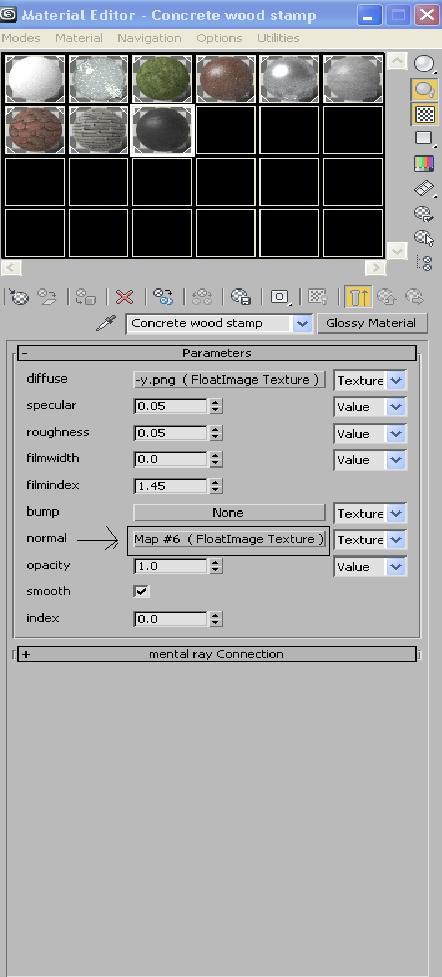442x977 pixels.
Task: Open the Options menu
Action: tap(219, 38)
